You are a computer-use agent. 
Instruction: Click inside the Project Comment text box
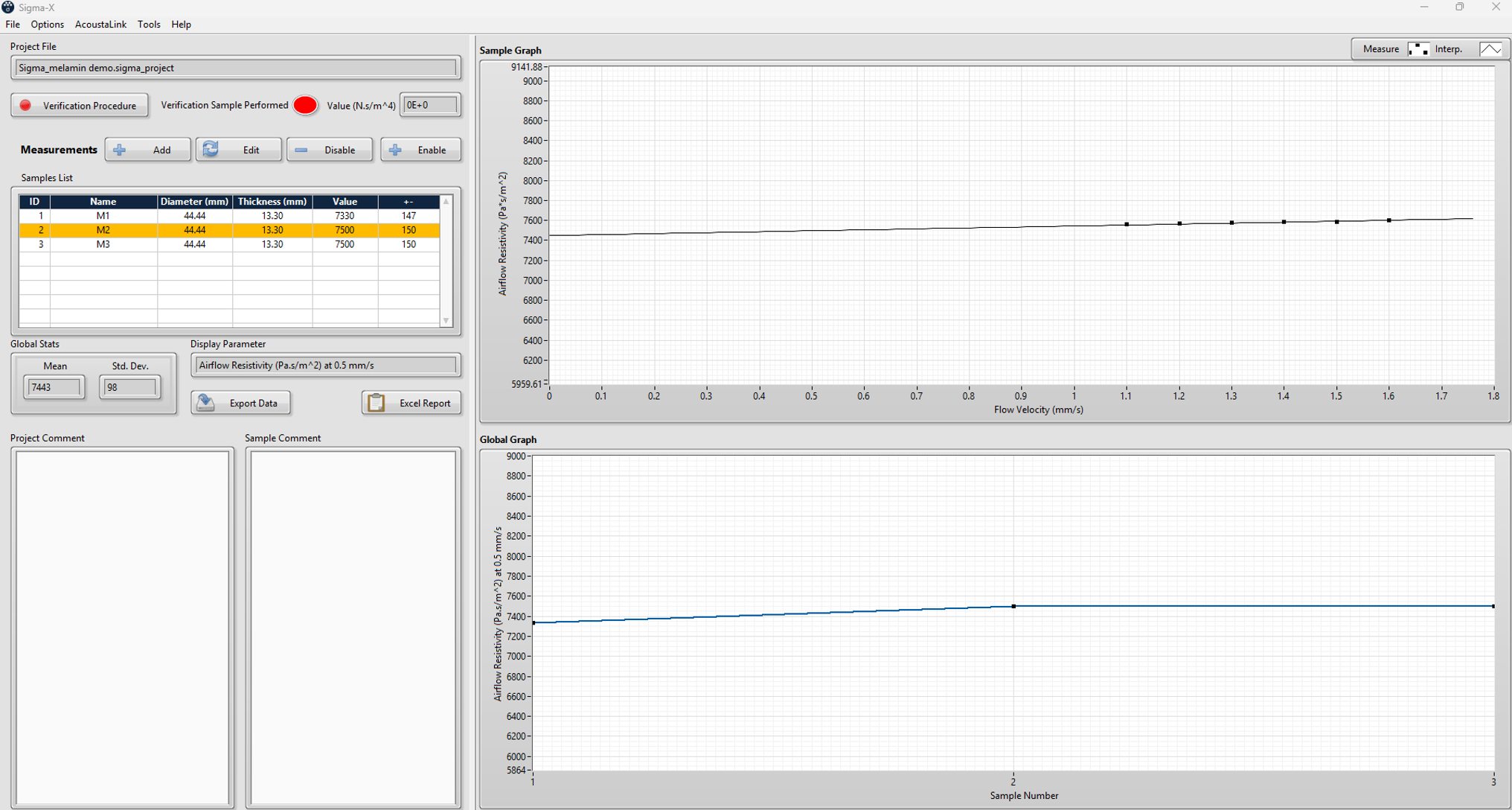click(x=123, y=627)
